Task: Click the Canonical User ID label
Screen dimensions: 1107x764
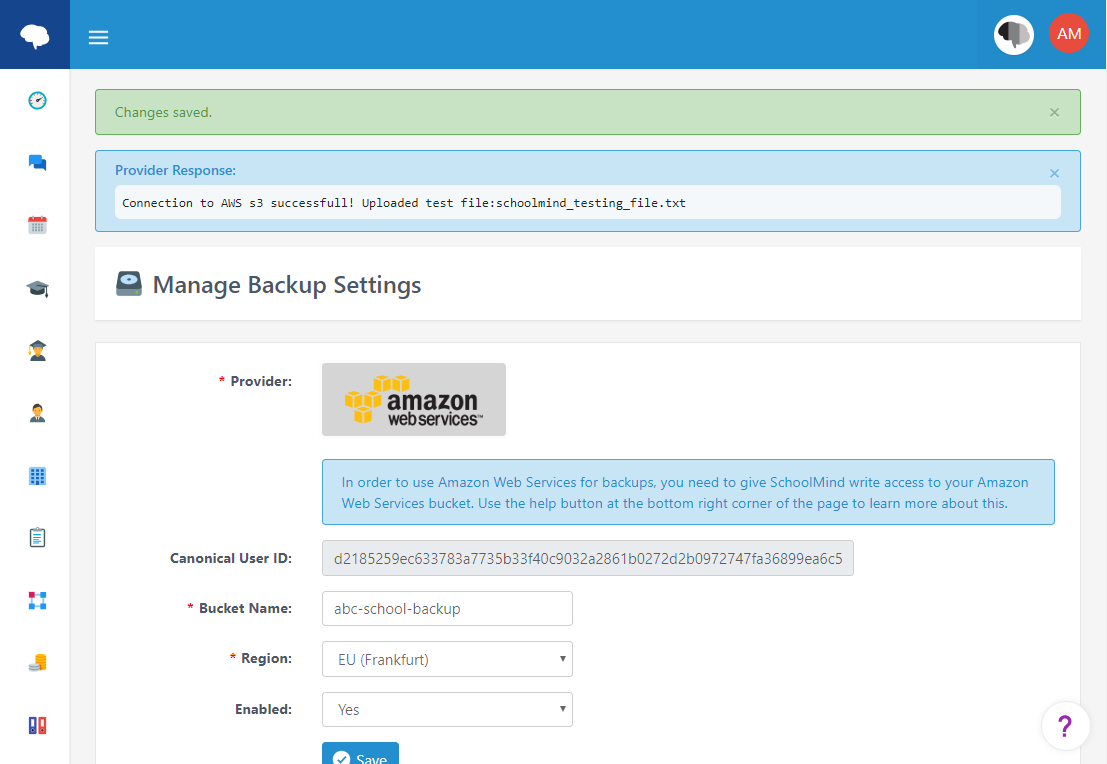Action: tap(231, 559)
